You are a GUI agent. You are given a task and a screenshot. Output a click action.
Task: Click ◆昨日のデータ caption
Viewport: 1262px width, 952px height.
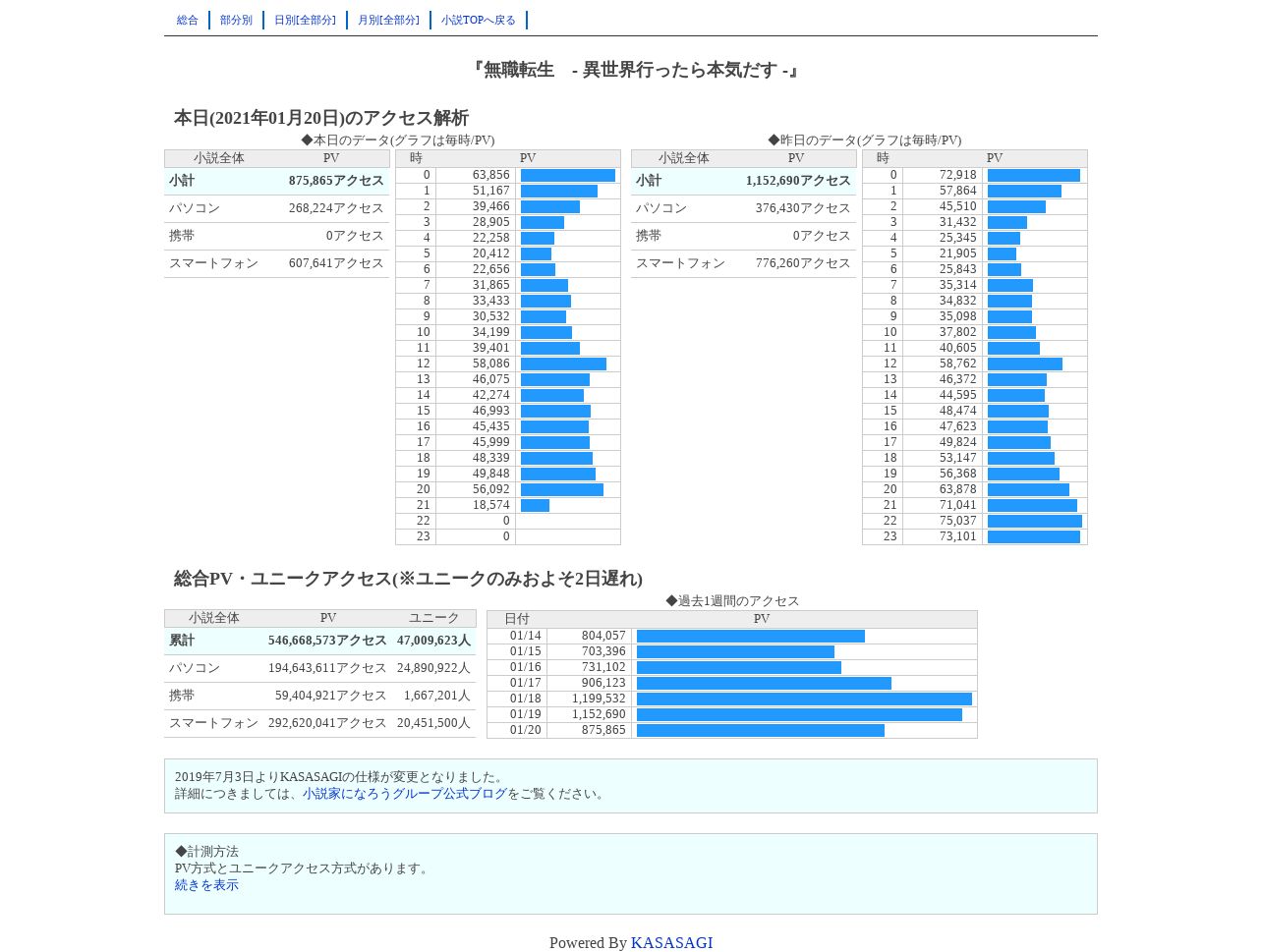coord(865,140)
